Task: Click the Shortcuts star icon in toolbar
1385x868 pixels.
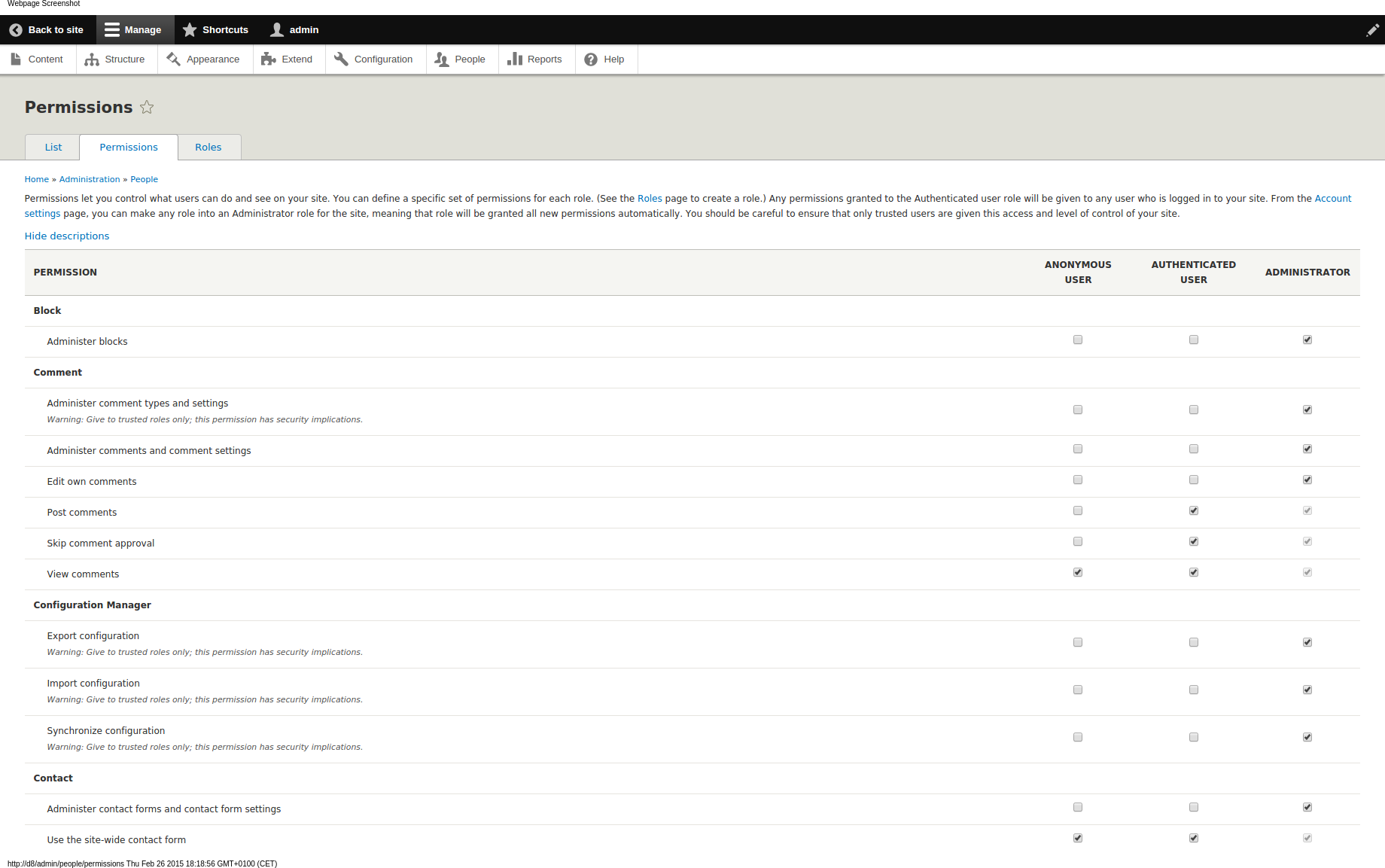Action: click(x=190, y=30)
